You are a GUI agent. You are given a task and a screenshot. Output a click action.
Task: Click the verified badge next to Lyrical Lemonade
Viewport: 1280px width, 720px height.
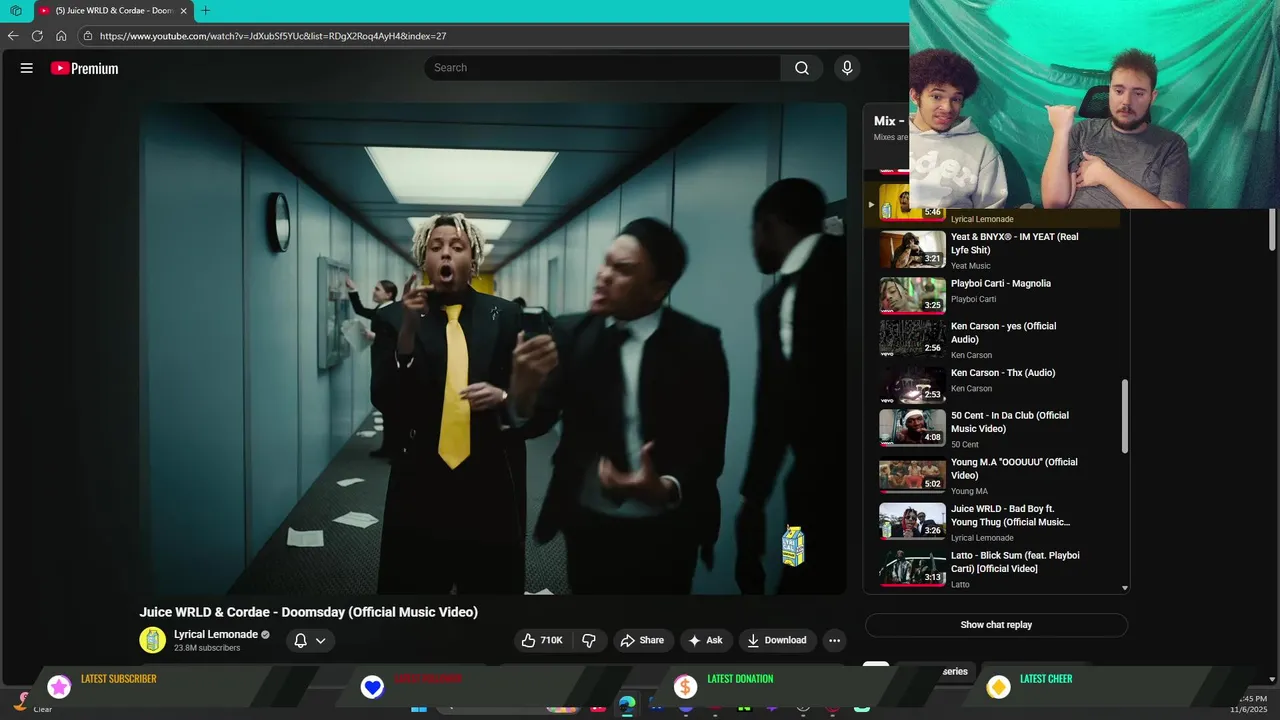(x=266, y=635)
